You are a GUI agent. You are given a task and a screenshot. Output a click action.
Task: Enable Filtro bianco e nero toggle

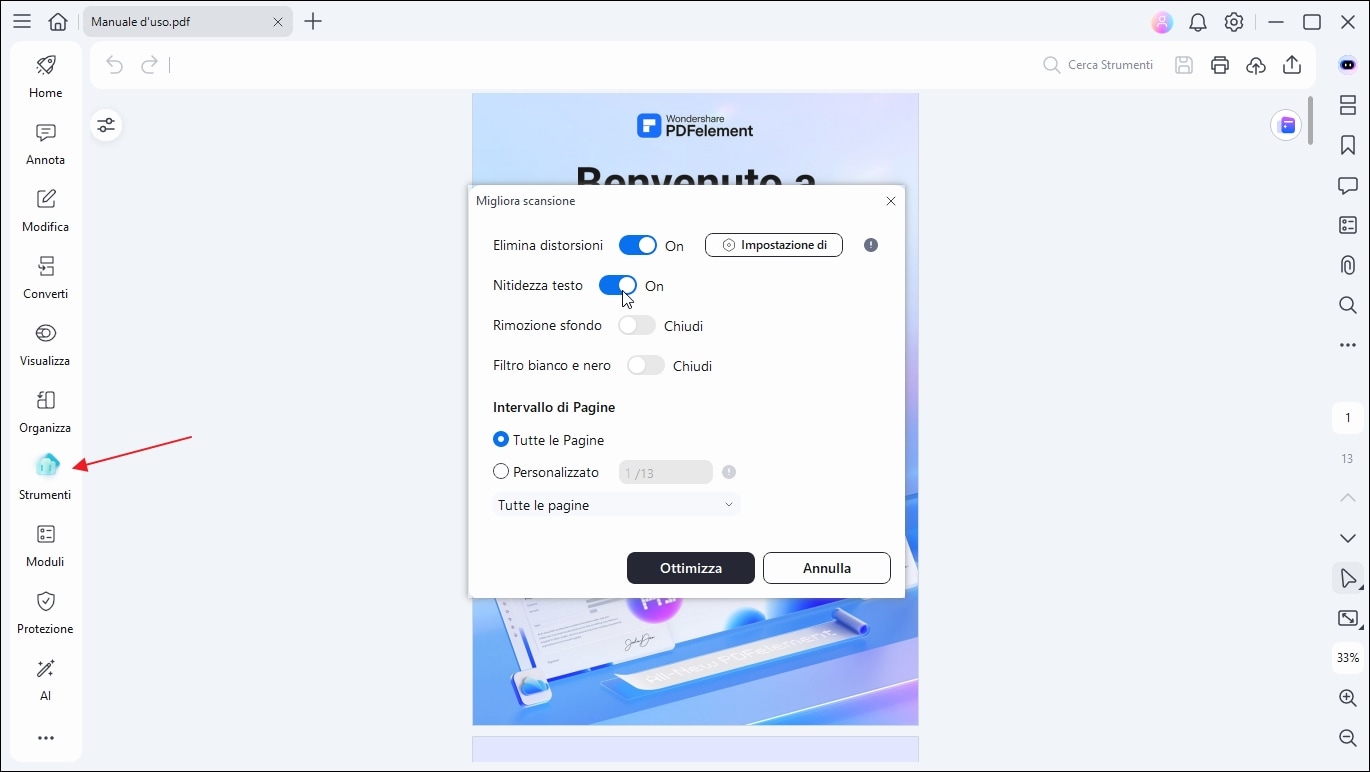645,366
